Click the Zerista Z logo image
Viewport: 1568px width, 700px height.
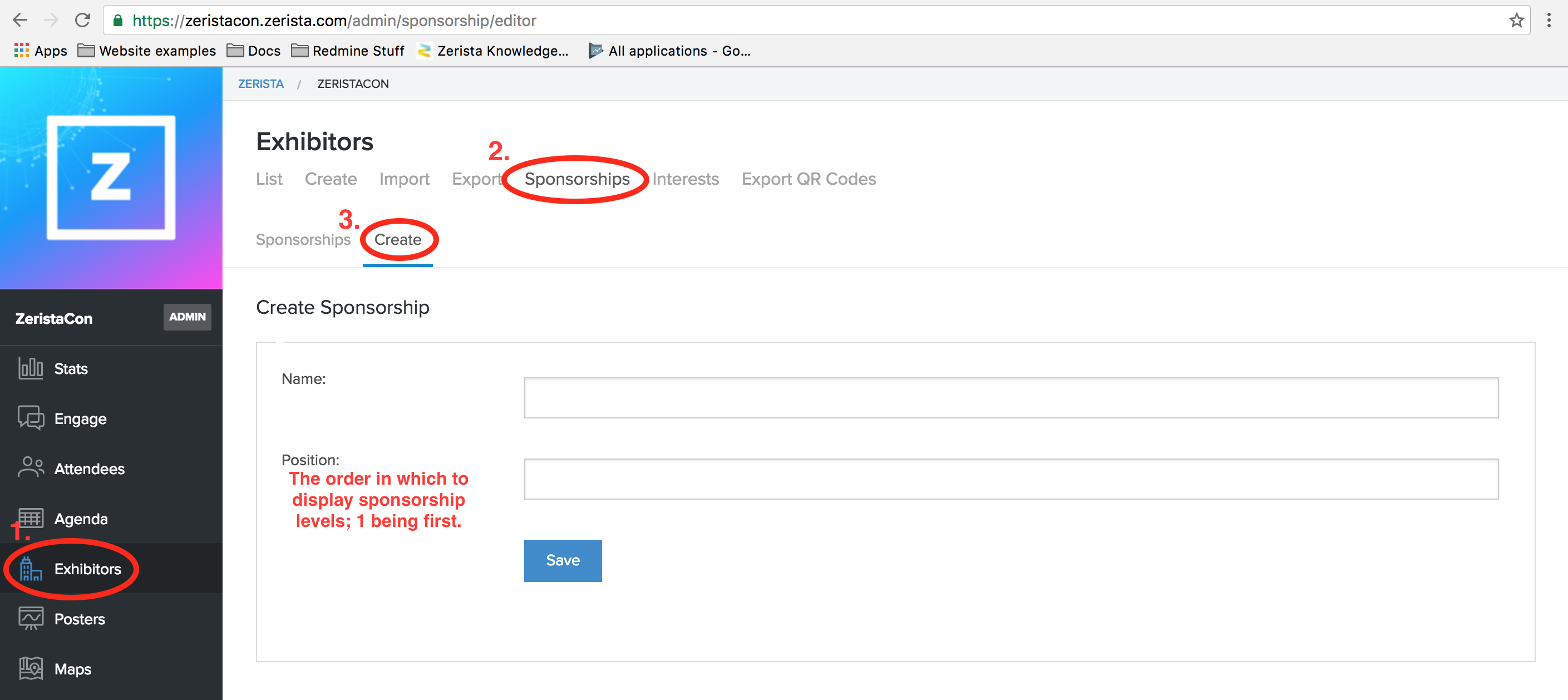(111, 177)
